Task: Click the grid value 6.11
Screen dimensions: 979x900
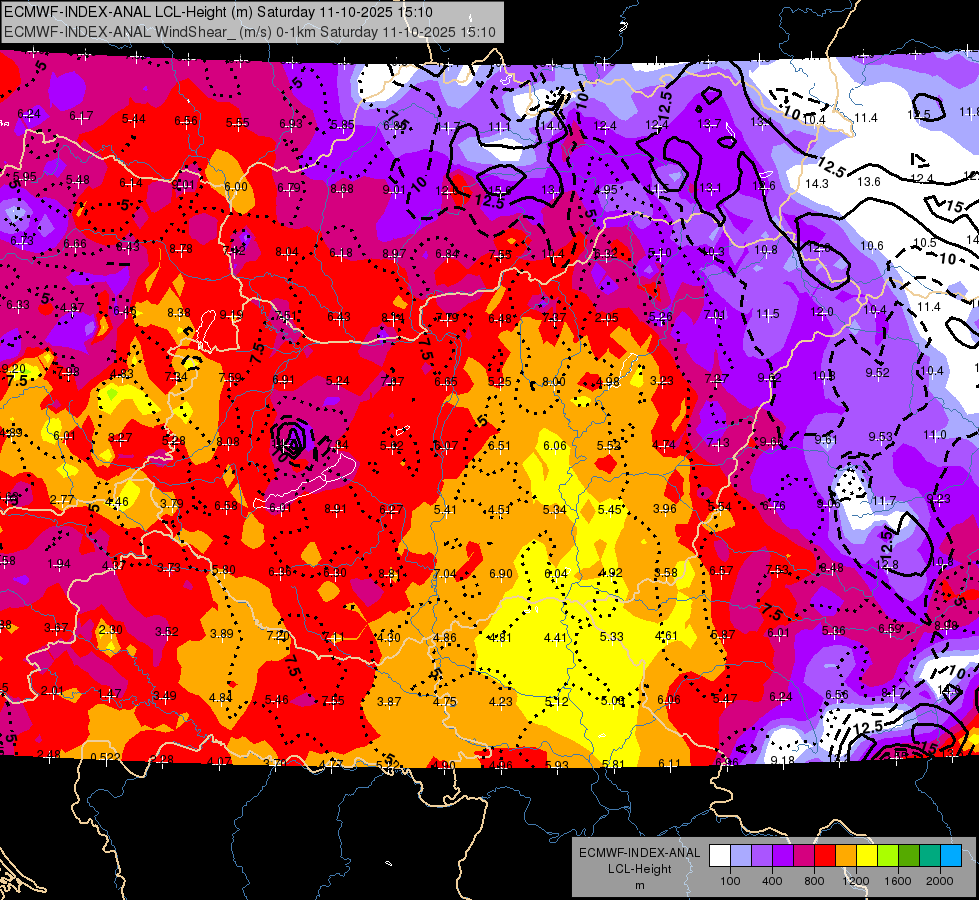Action: (x=669, y=763)
